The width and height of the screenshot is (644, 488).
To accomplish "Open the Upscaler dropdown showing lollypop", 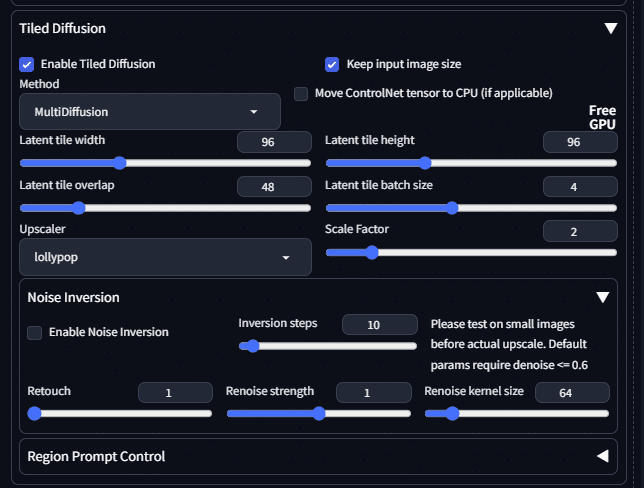I will 166,257.
